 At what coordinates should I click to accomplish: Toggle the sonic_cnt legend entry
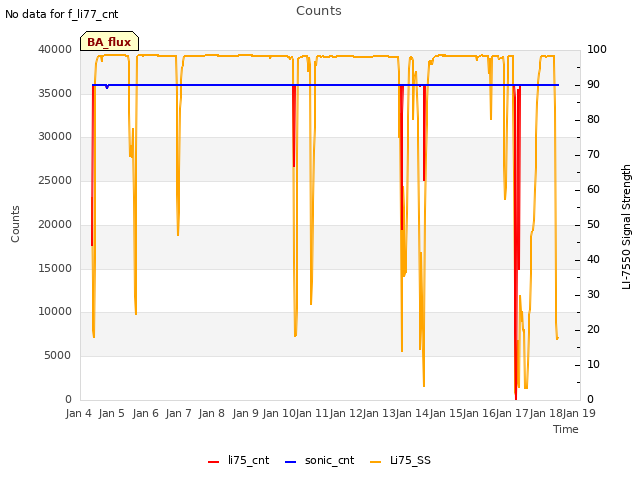(320, 461)
